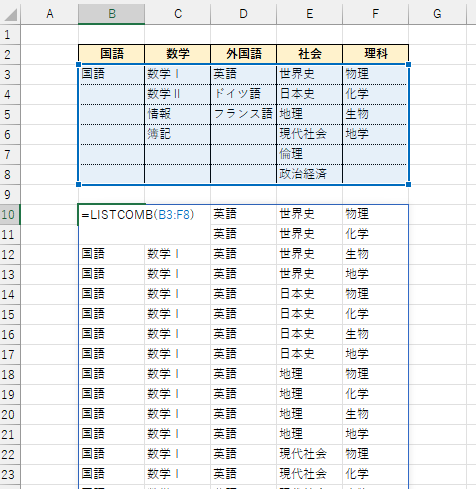This screenshot has width=476, height=489.
Task: Click header cell 社会
Action: 310,54
